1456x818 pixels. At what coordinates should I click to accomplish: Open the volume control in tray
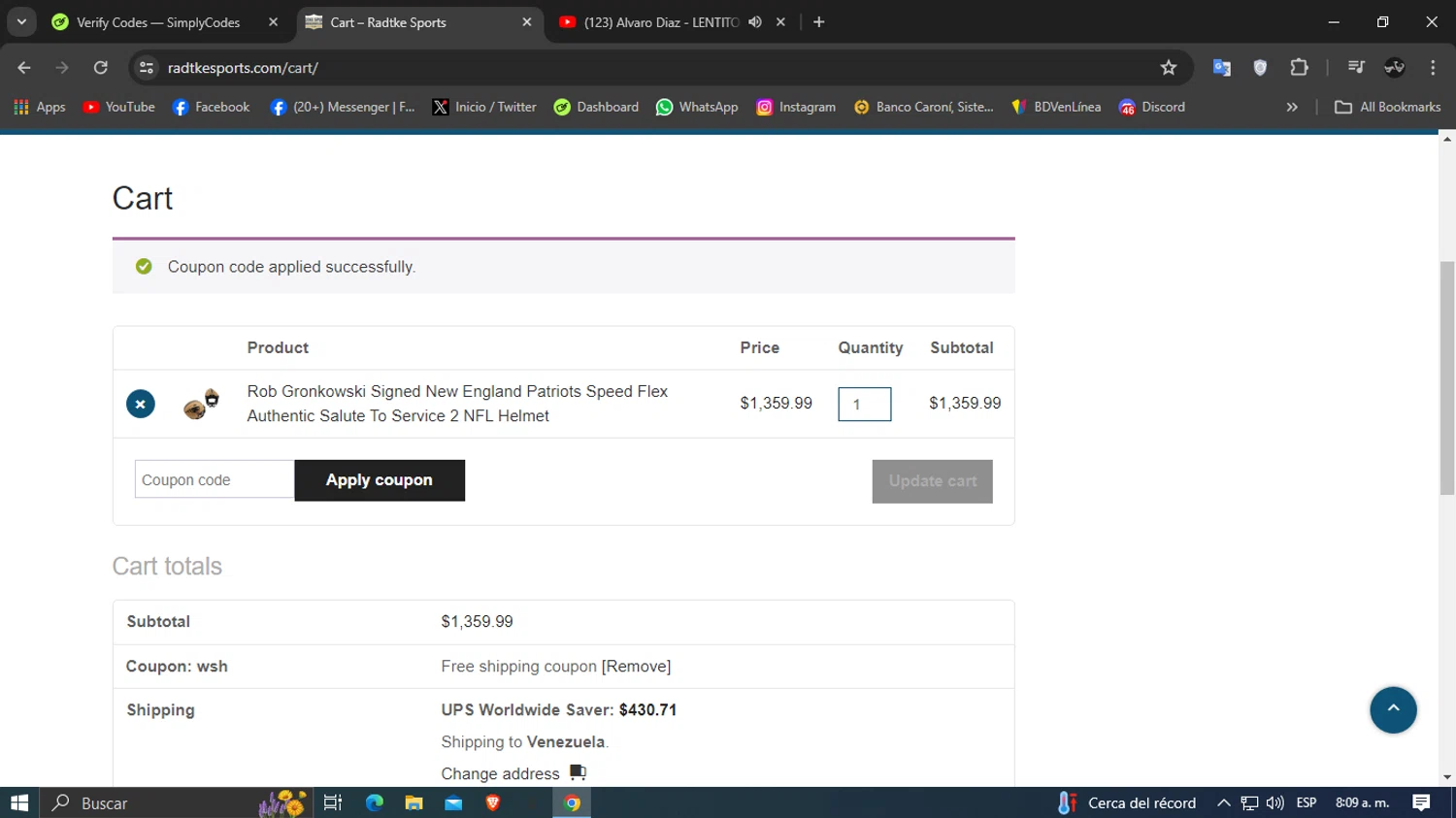click(x=1274, y=802)
